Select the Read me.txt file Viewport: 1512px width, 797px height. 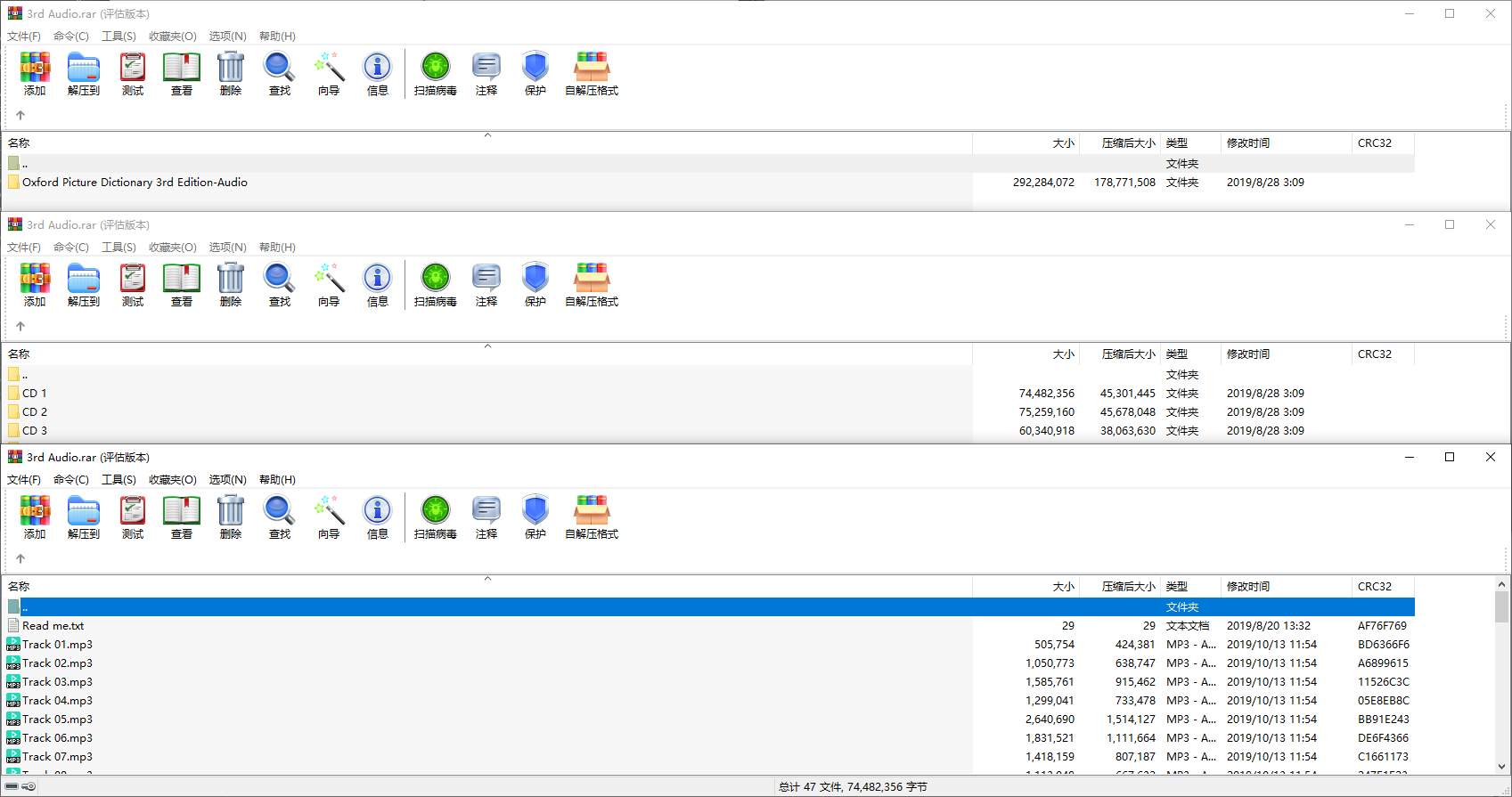point(53,626)
